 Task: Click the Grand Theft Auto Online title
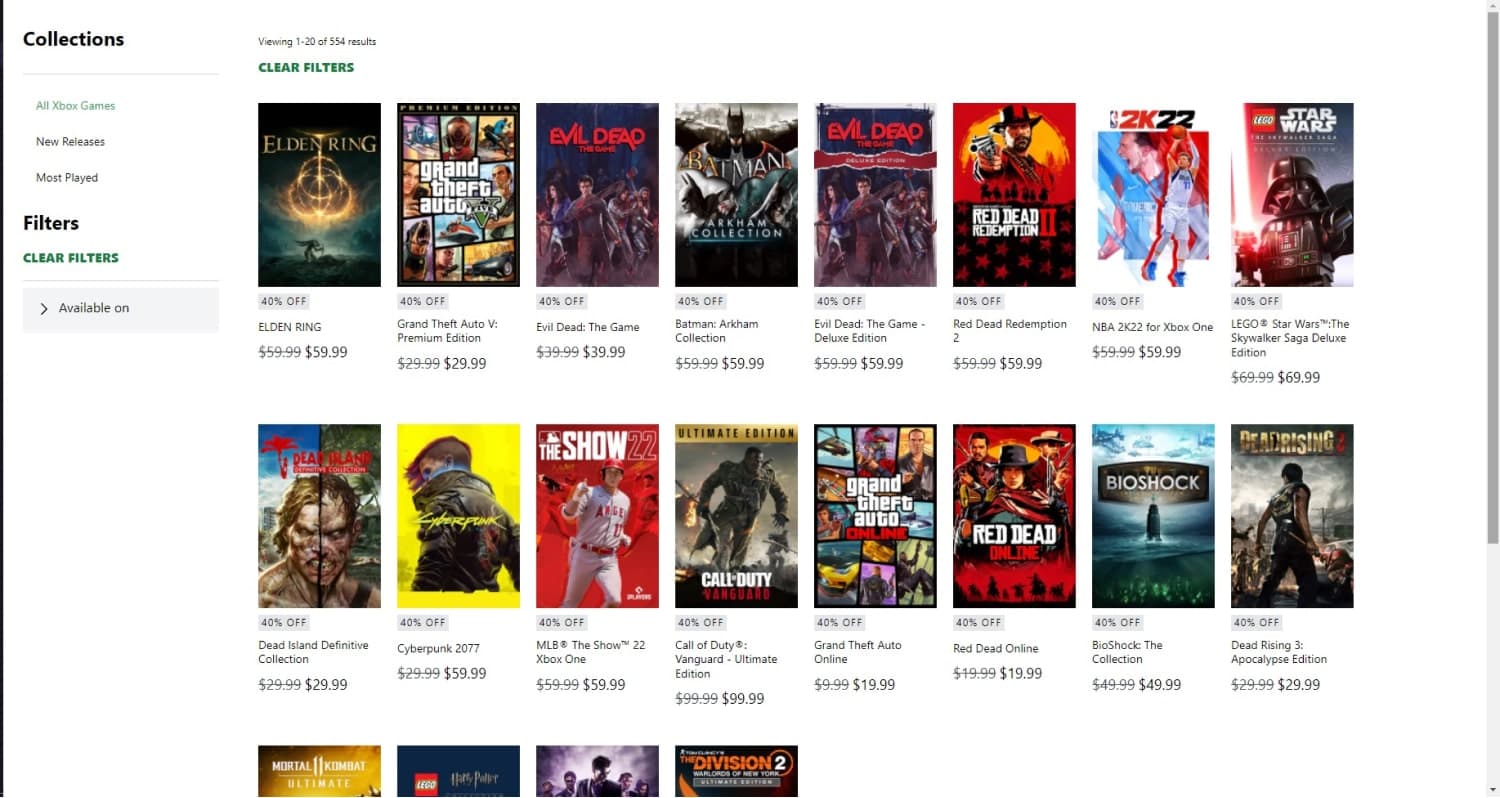tap(858, 652)
